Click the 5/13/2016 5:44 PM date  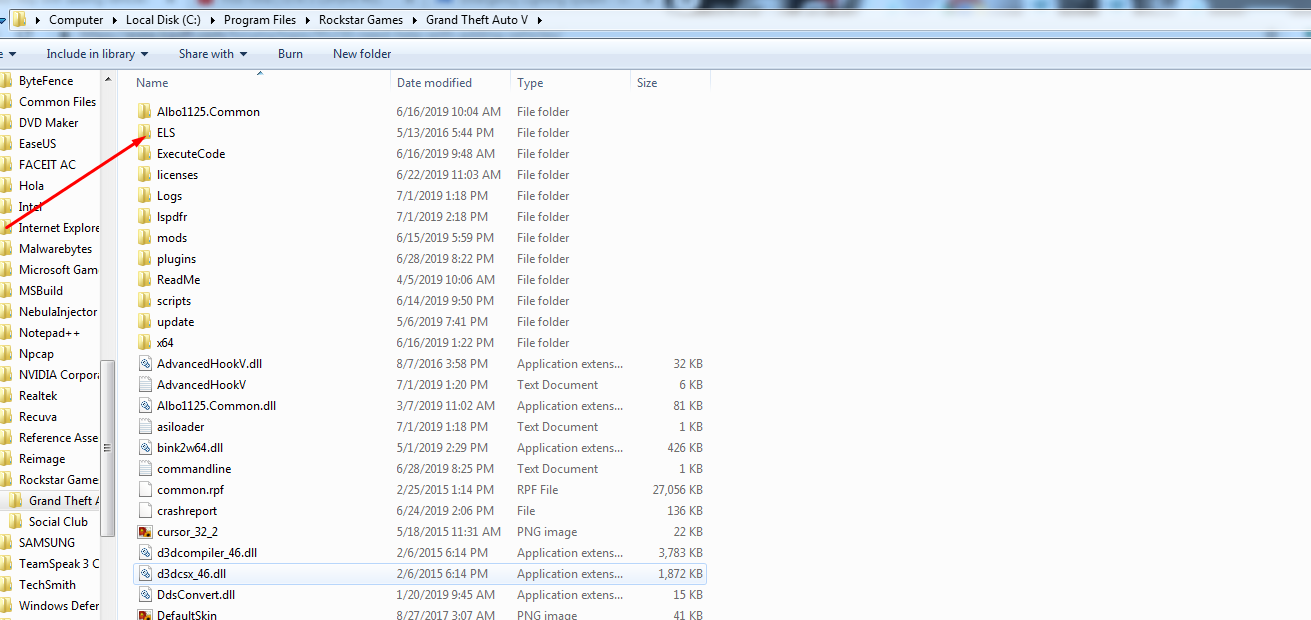(x=445, y=133)
